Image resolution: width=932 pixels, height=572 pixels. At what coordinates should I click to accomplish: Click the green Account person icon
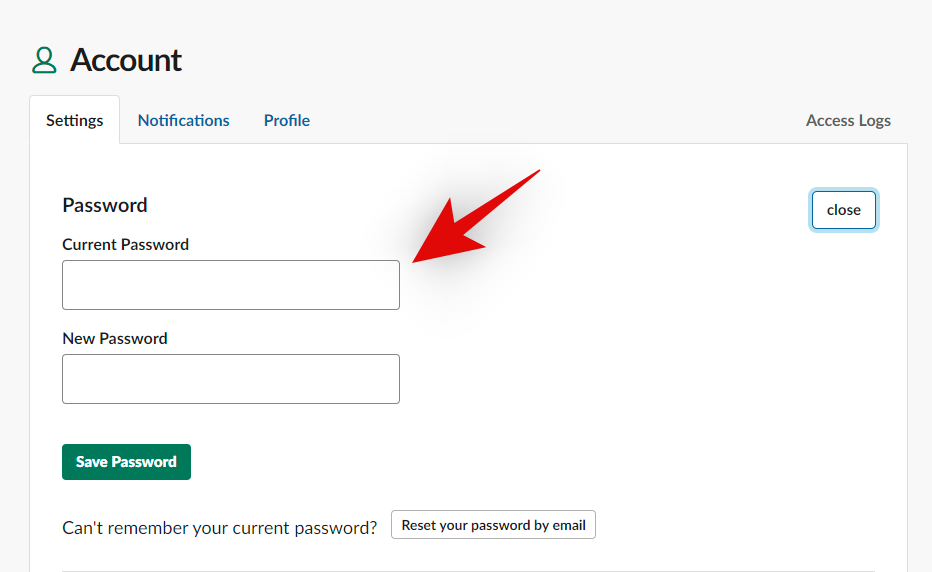click(x=44, y=60)
